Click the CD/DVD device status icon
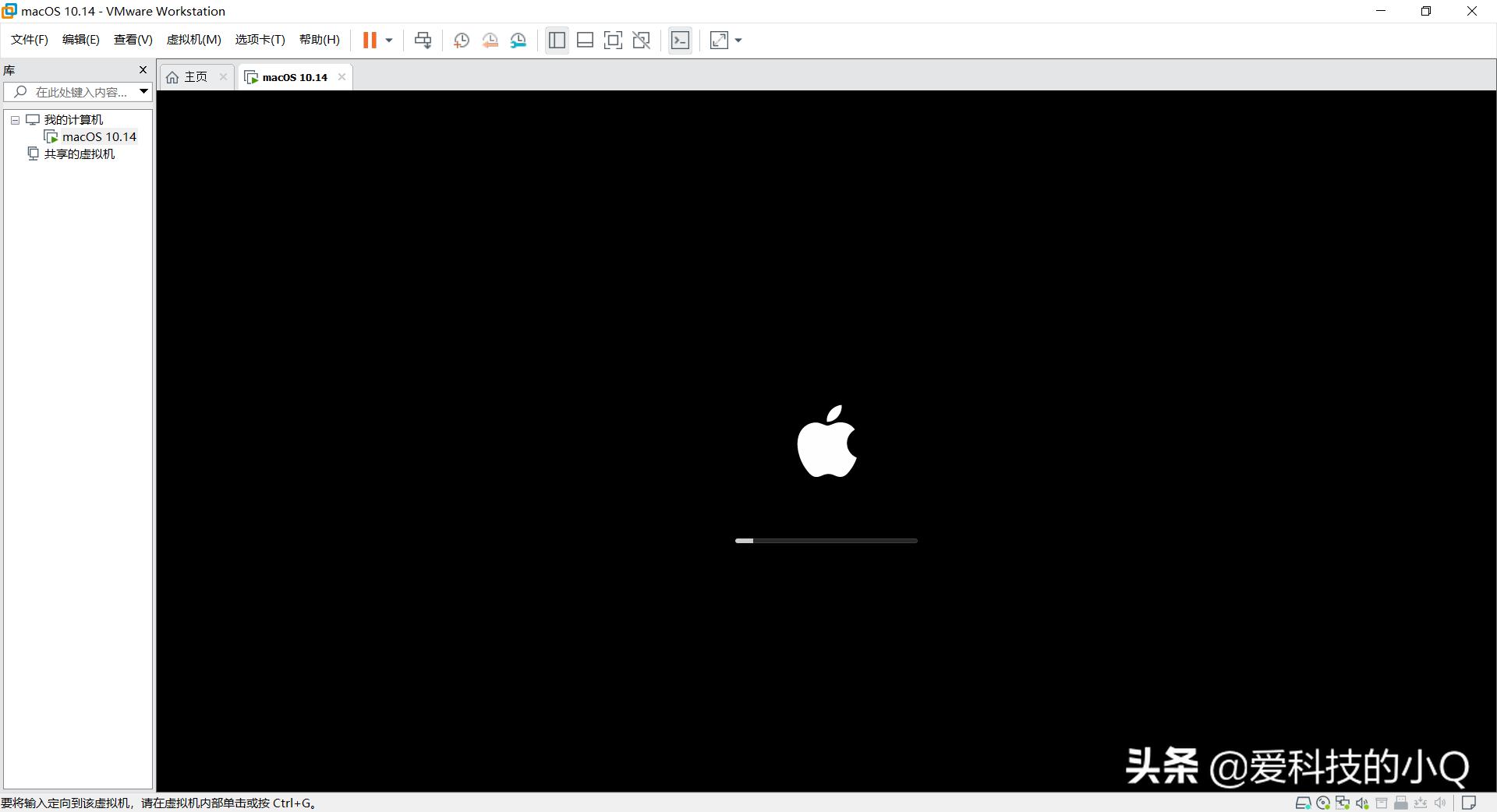The image size is (1497, 812). tap(1323, 803)
